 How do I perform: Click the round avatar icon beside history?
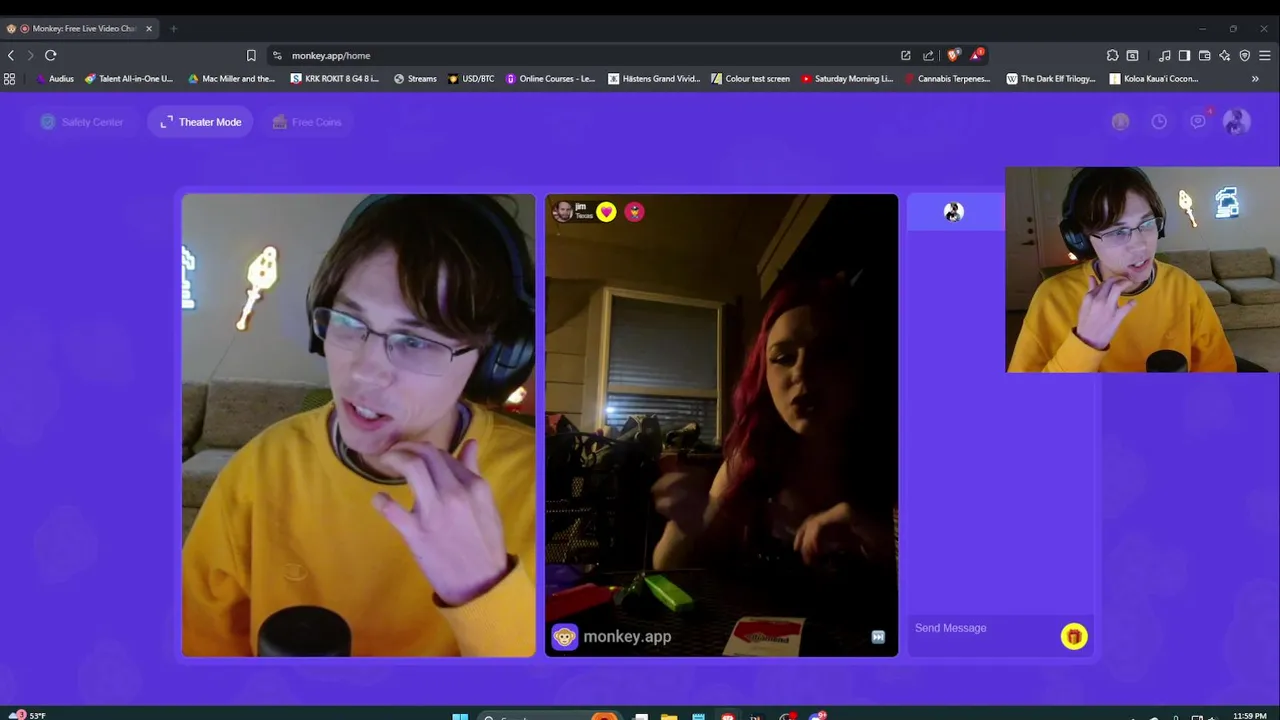1120,122
